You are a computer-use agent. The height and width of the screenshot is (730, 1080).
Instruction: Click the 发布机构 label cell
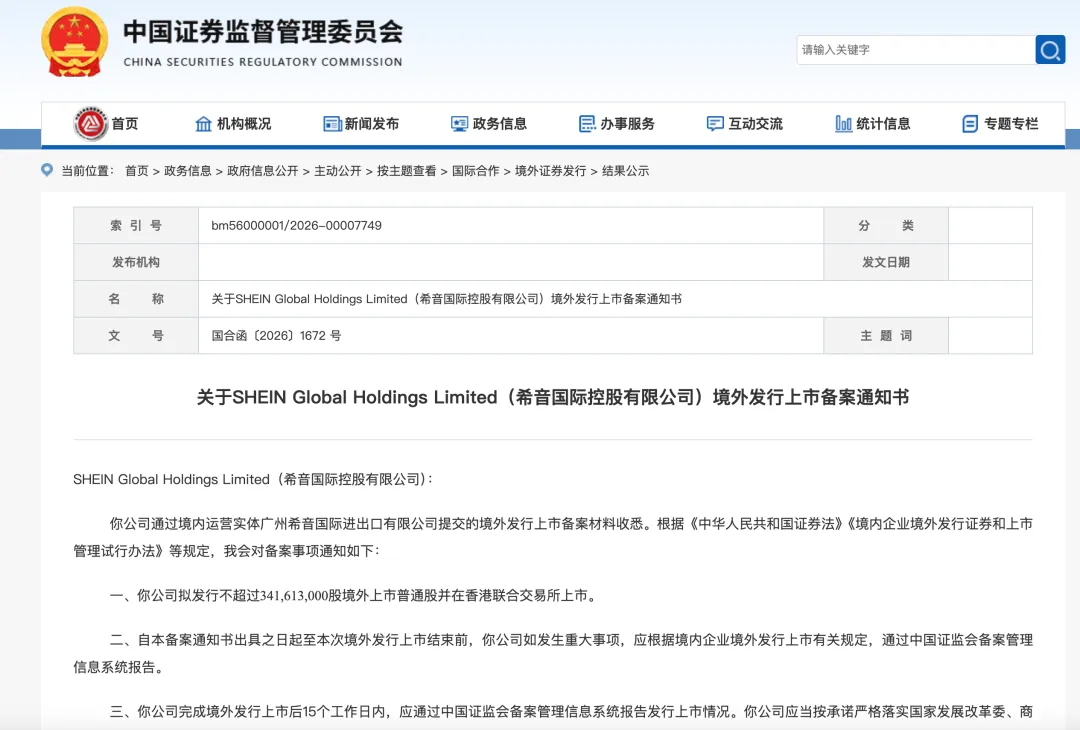136,262
